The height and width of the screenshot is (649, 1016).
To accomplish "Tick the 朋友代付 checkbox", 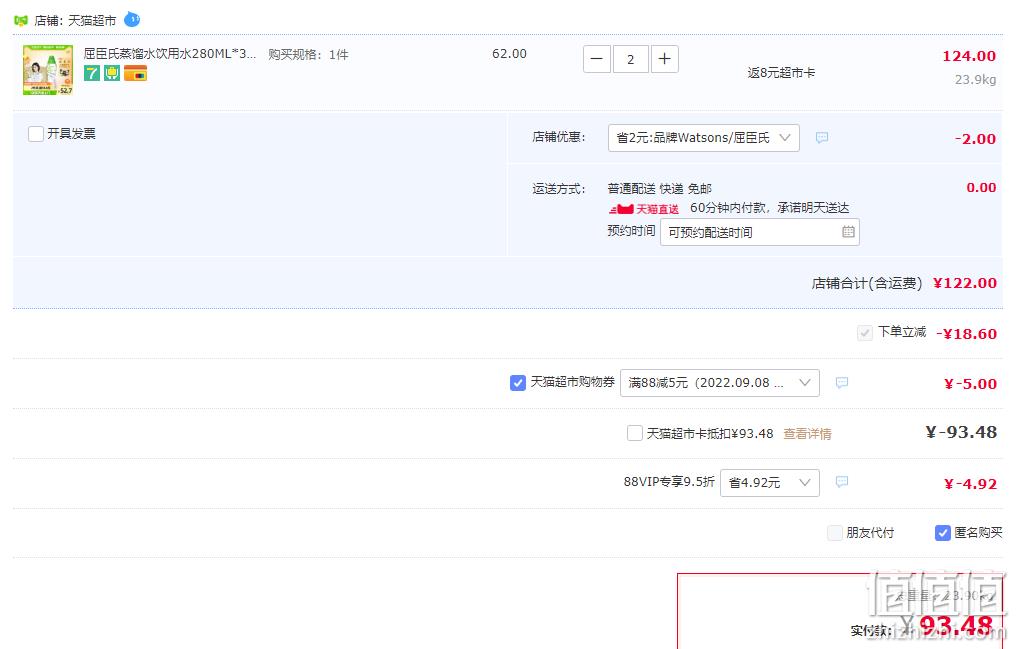I will pos(835,533).
